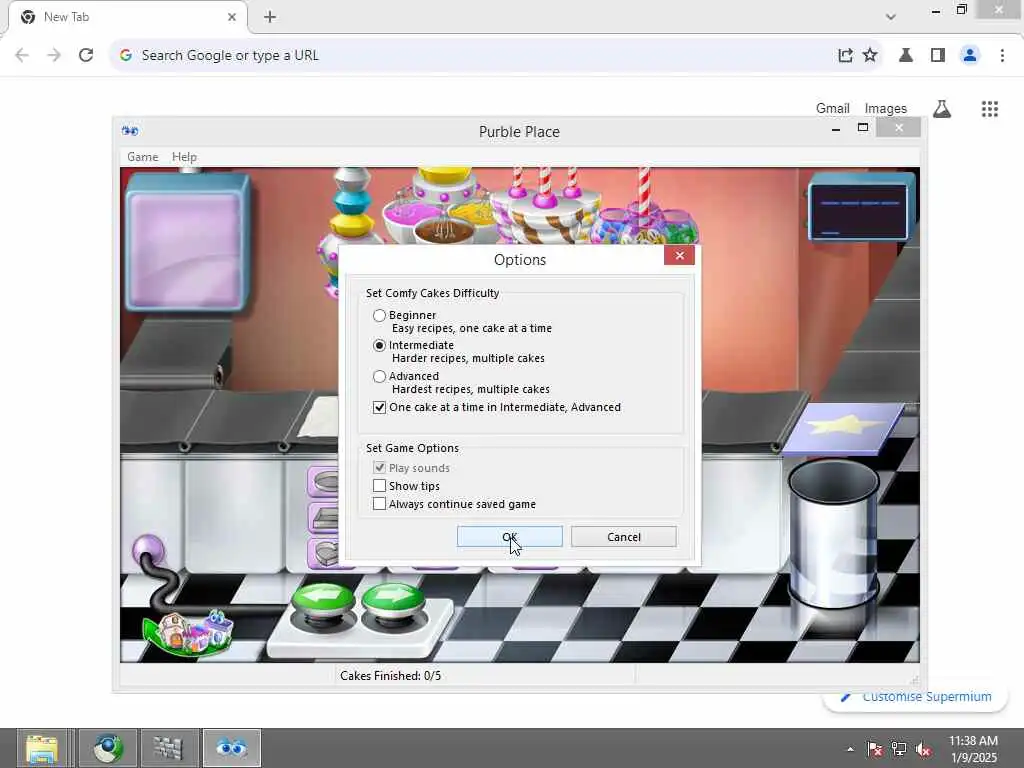Open File Explorer from the taskbar
The image size is (1024, 768).
point(43,748)
